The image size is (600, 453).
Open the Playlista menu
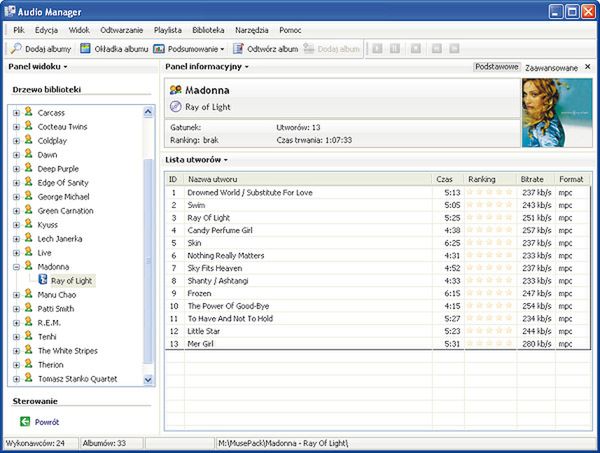click(168, 30)
